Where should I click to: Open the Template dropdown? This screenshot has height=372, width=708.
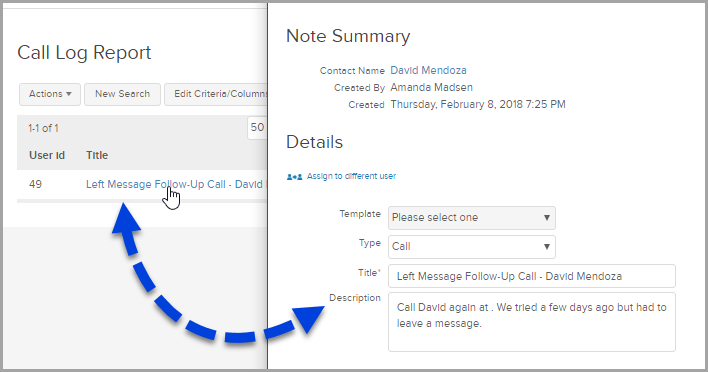[471, 218]
